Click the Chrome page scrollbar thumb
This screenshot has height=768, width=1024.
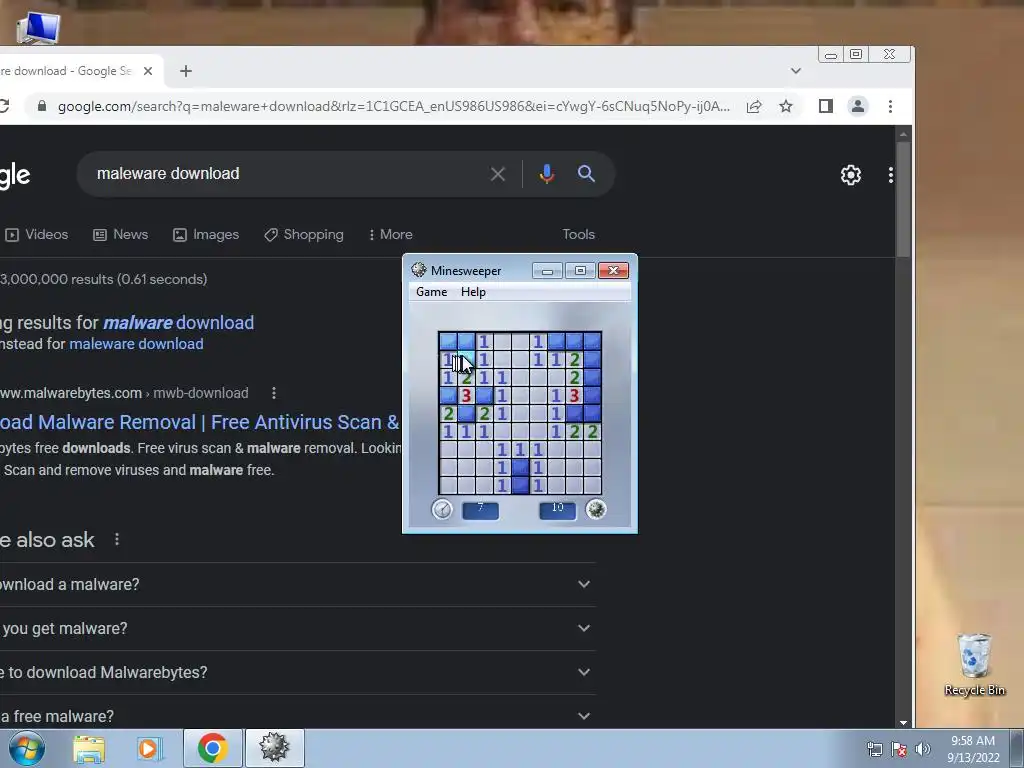pyautogui.click(x=903, y=199)
